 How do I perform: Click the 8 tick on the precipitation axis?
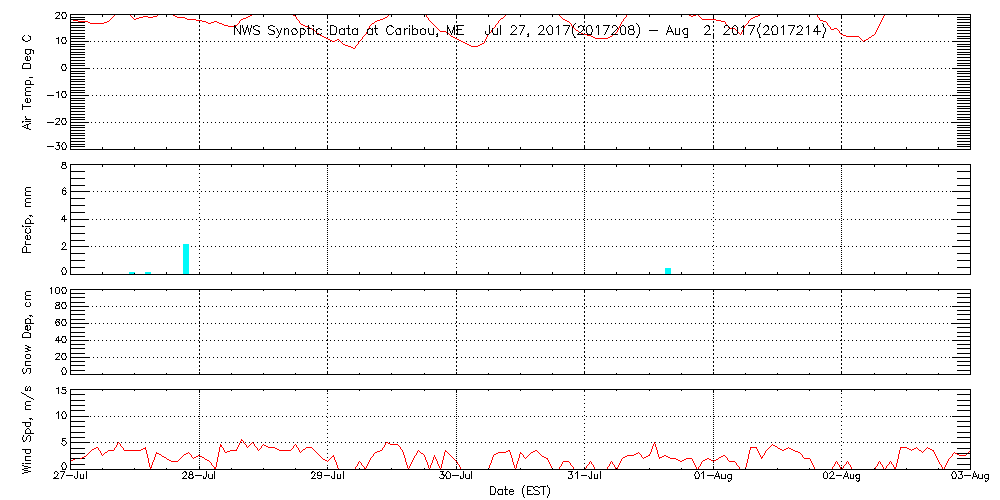coord(63,165)
